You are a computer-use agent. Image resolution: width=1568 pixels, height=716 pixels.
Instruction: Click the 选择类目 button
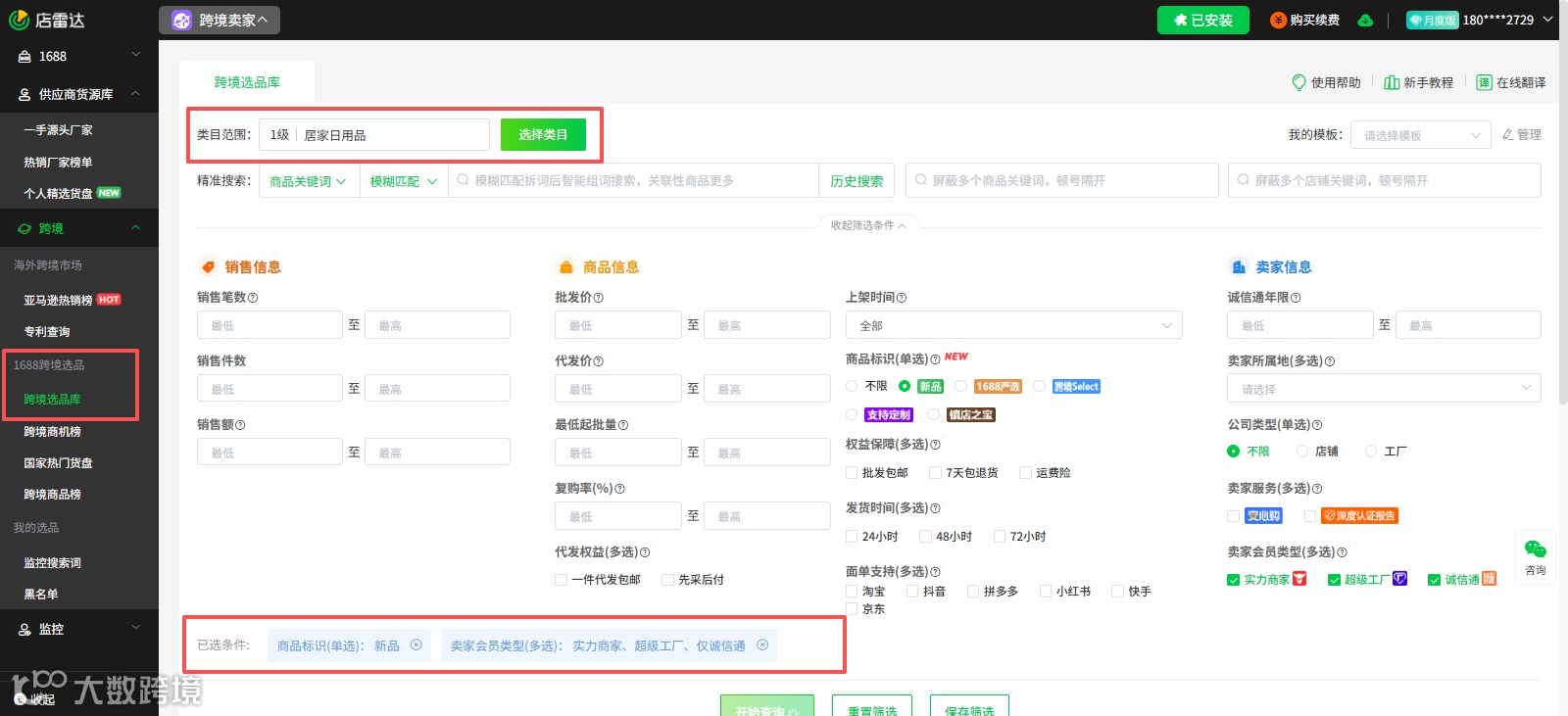coord(543,134)
